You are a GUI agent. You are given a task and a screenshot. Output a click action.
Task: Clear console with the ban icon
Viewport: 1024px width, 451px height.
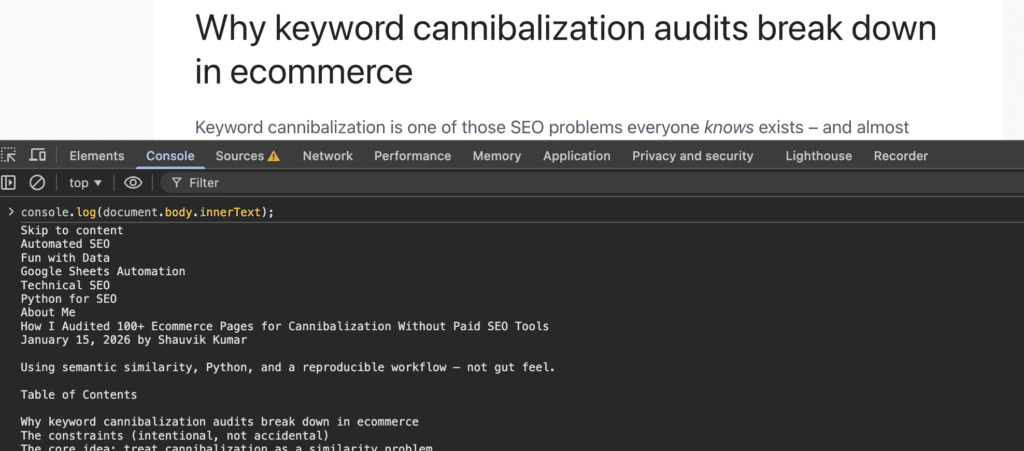pos(37,183)
